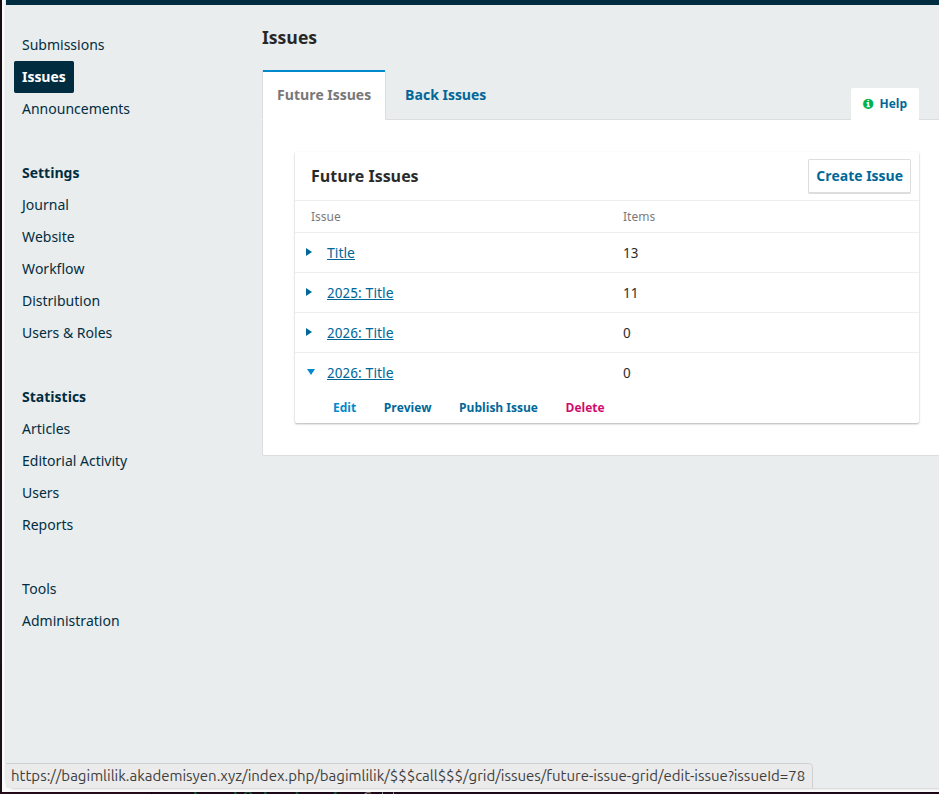Click the Publish Issue action

pyautogui.click(x=498, y=408)
